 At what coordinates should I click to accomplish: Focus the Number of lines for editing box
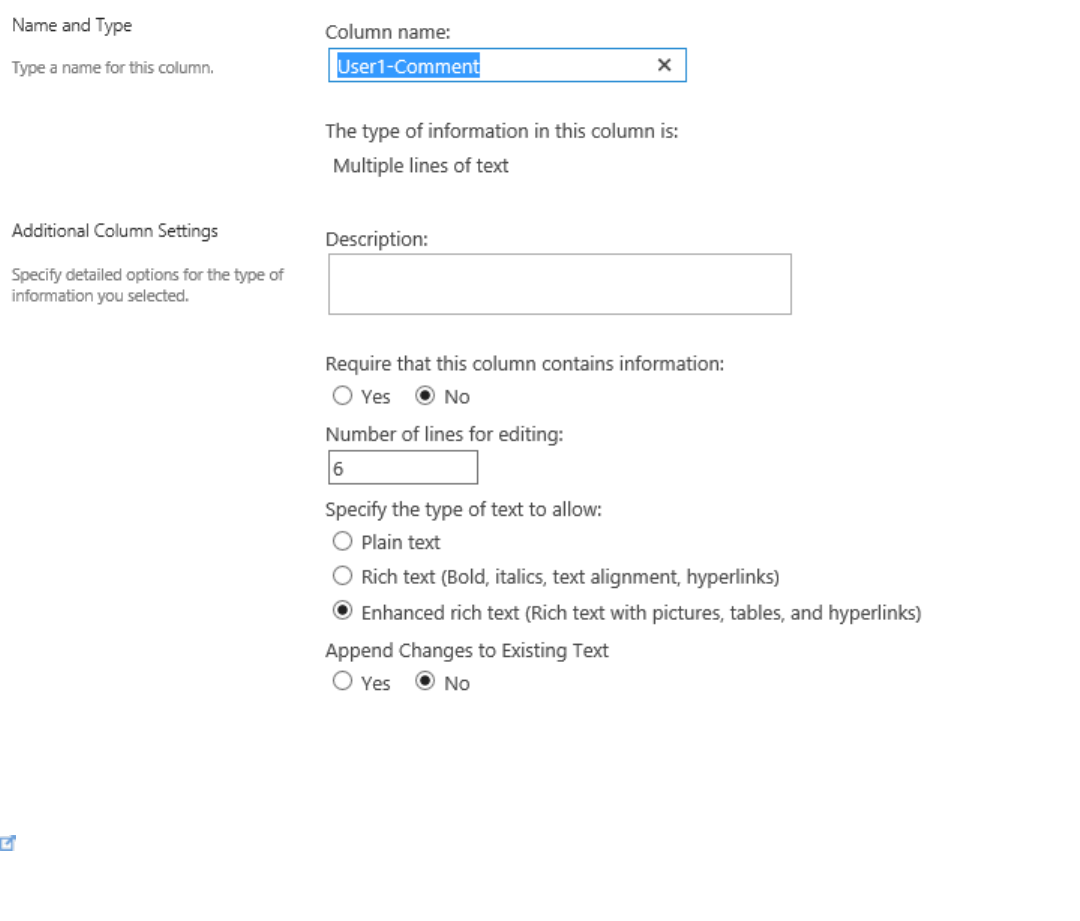point(402,467)
